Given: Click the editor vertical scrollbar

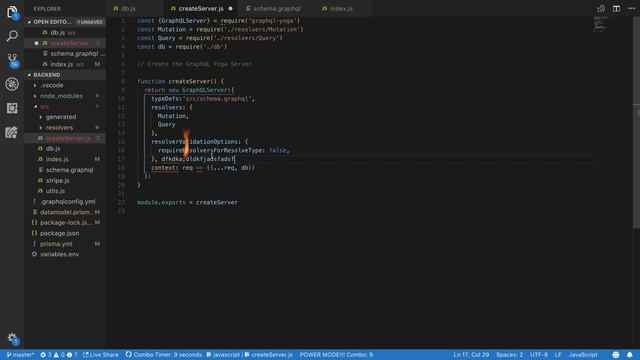Looking at the screenshot, I should 636,122.
